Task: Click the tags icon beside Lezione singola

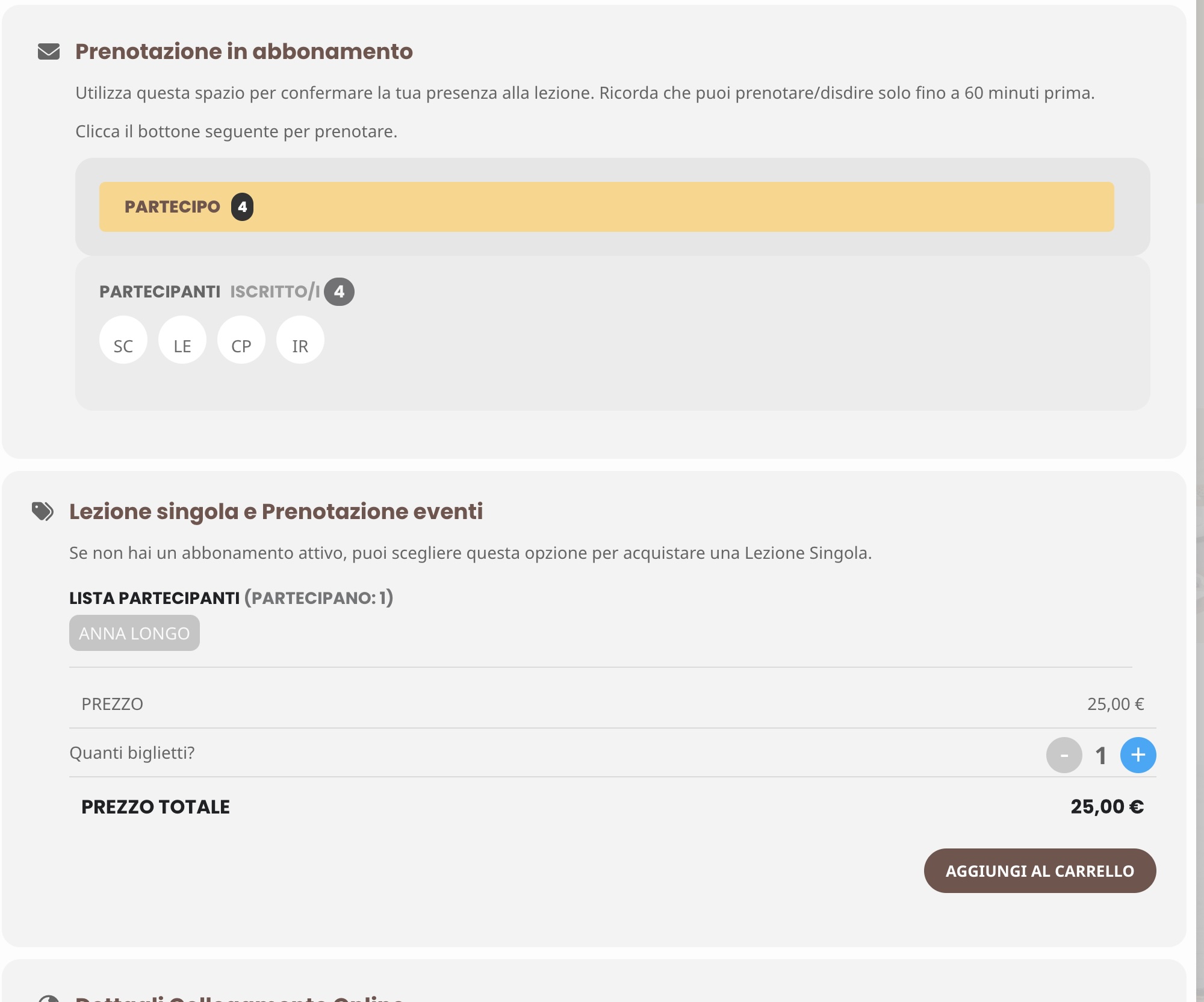Action: (x=43, y=511)
